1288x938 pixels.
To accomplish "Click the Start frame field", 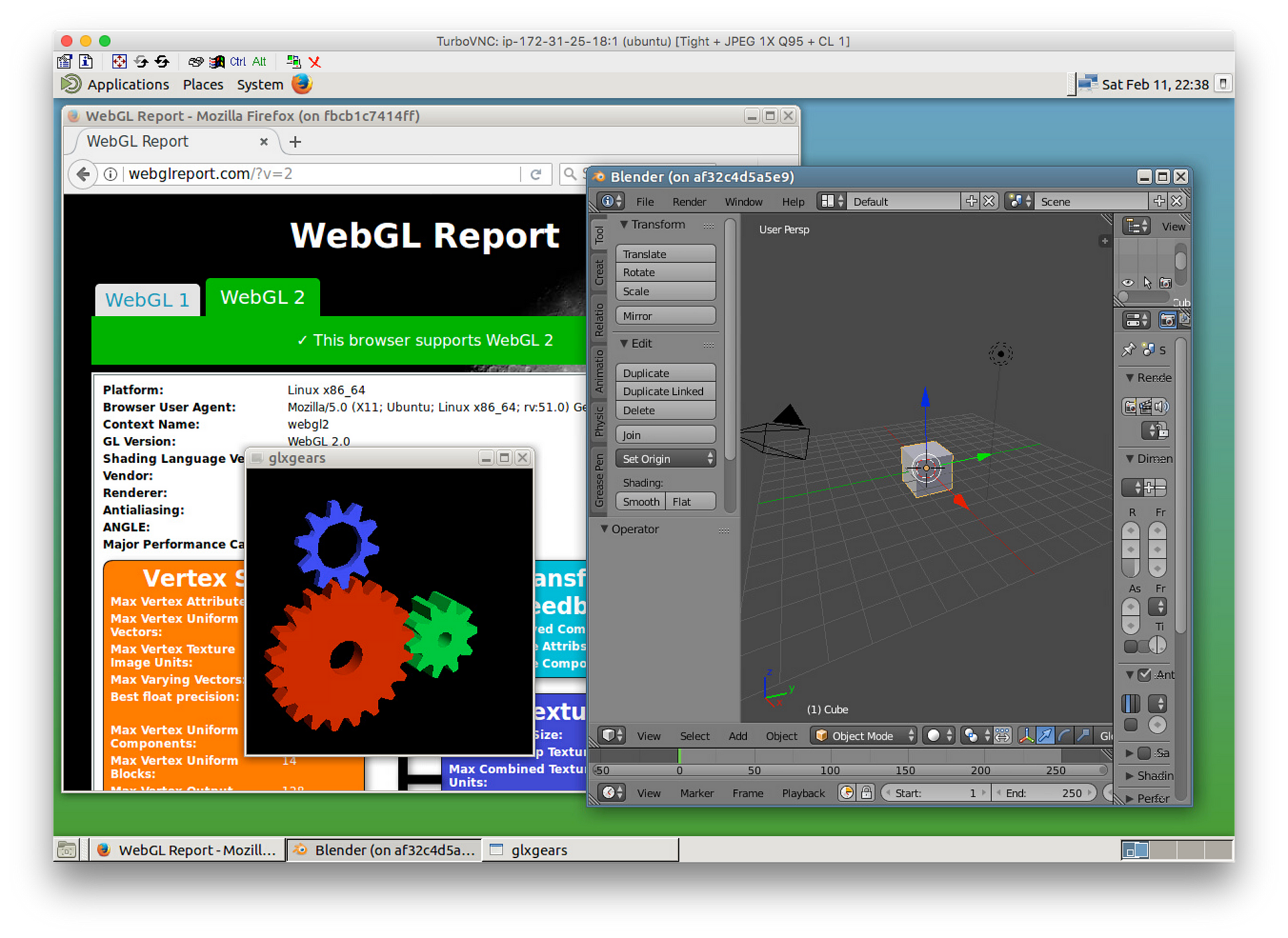I will click(x=936, y=793).
